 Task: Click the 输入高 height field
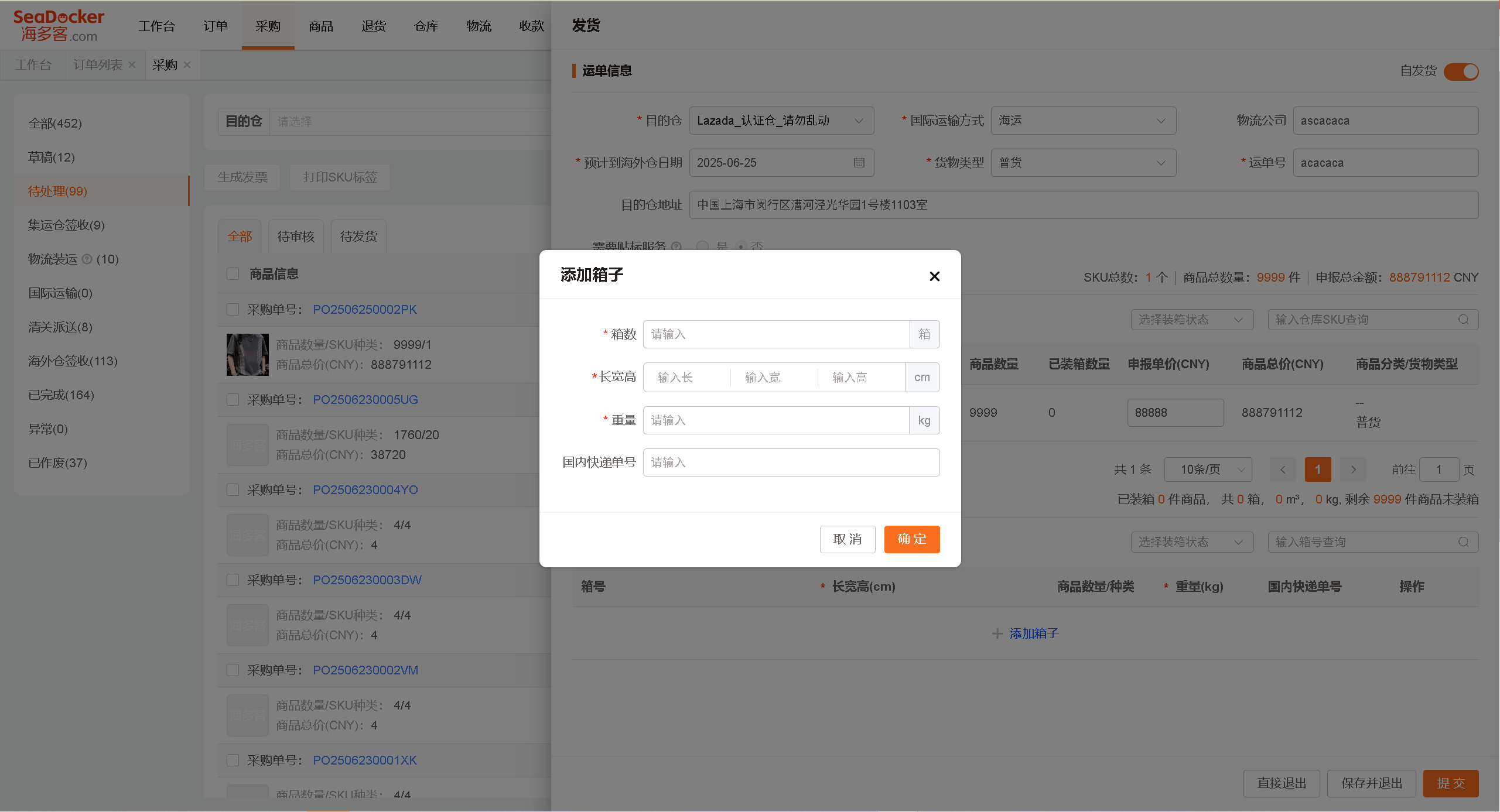861,378
